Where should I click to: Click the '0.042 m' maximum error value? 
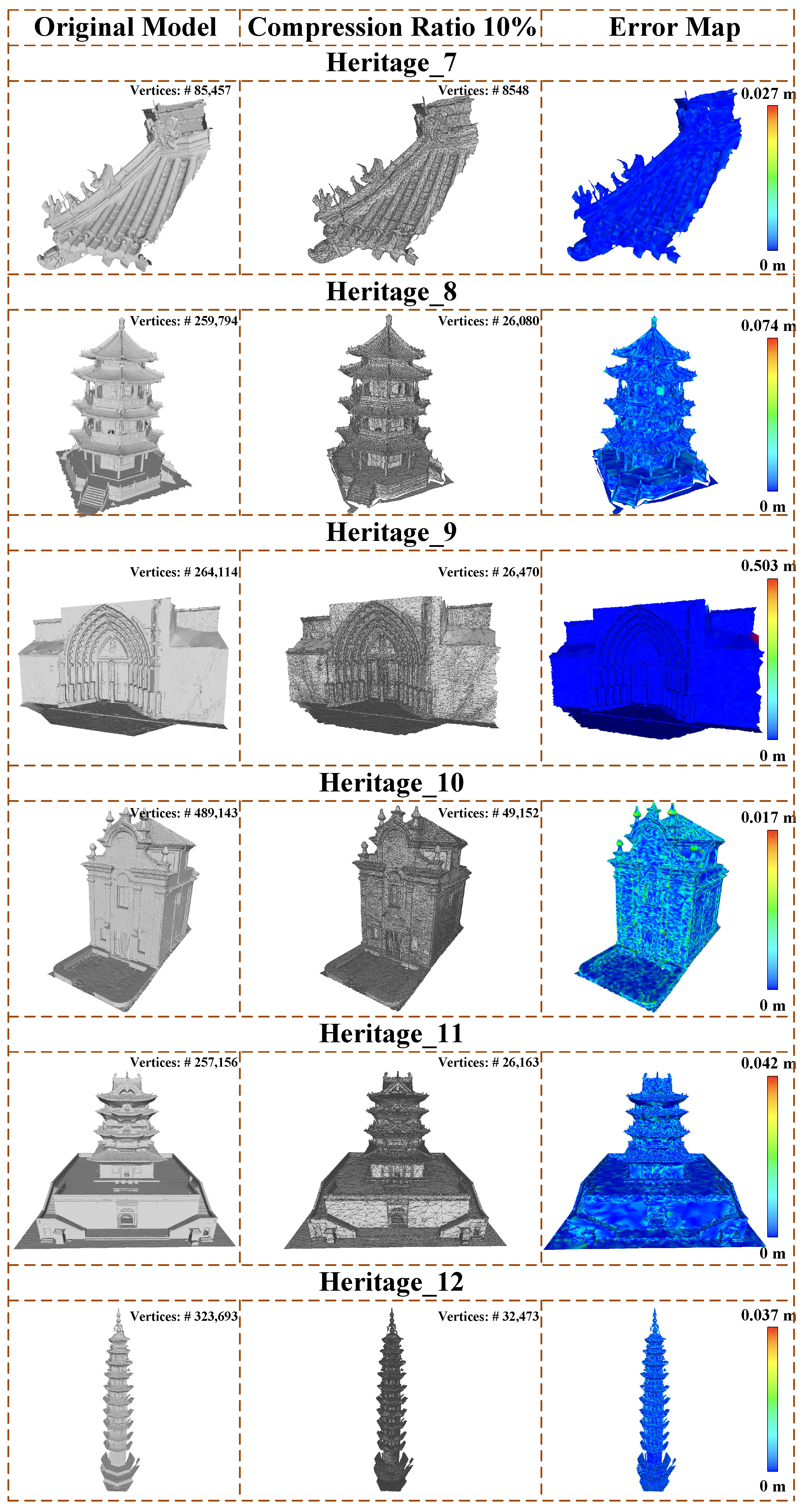768,1064
